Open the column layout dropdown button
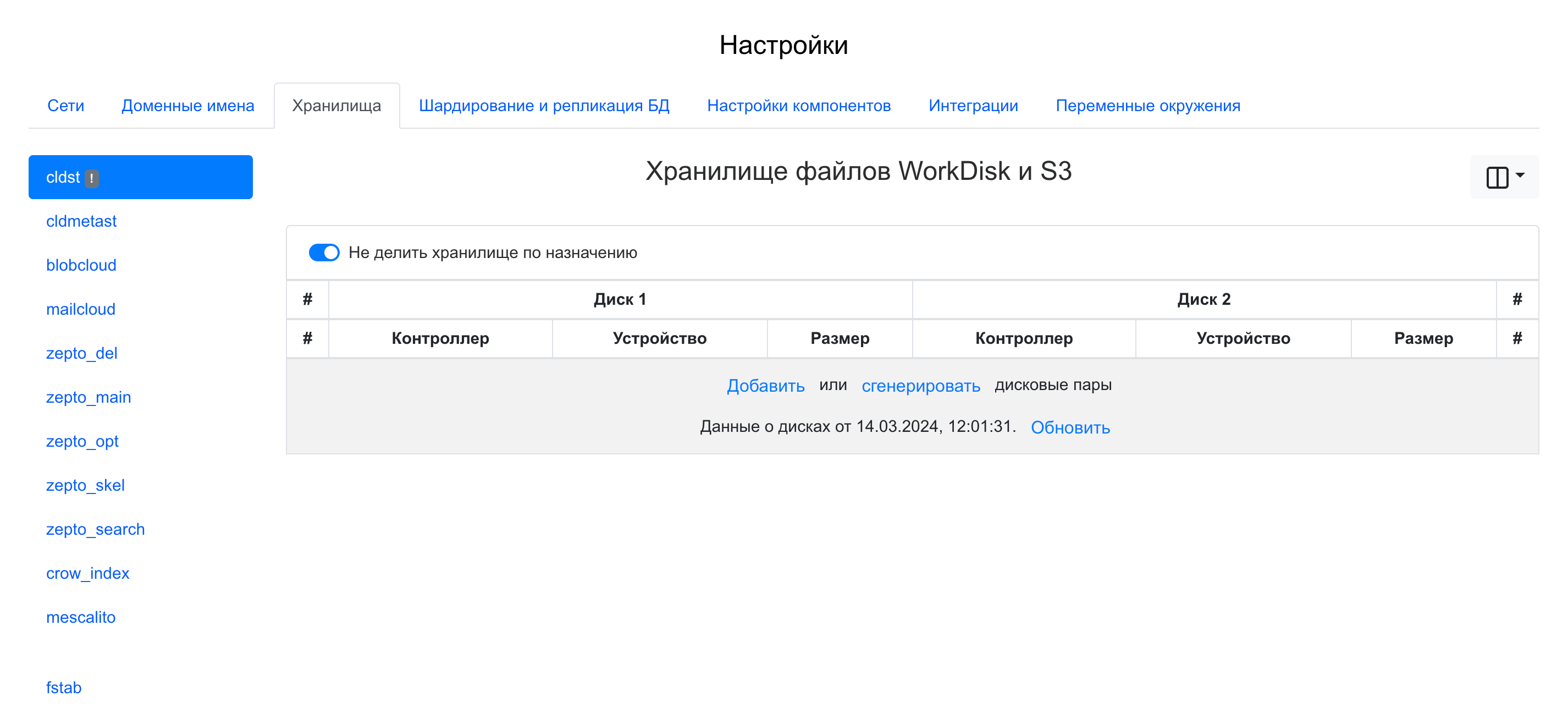Screen dimensions: 1568x724 click(x=1504, y=177)
